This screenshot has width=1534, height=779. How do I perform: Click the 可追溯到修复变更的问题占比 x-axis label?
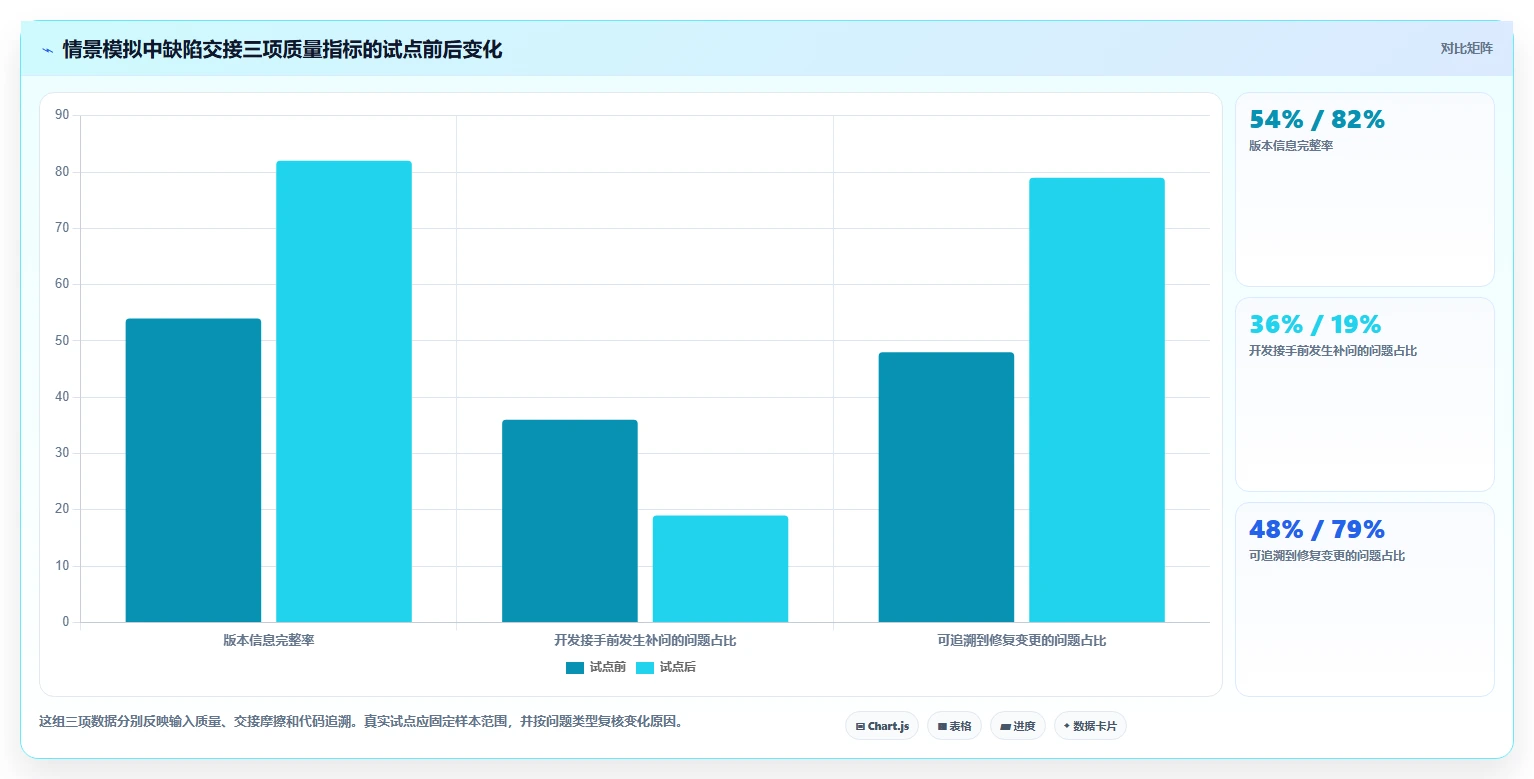tap(1022, 640)
